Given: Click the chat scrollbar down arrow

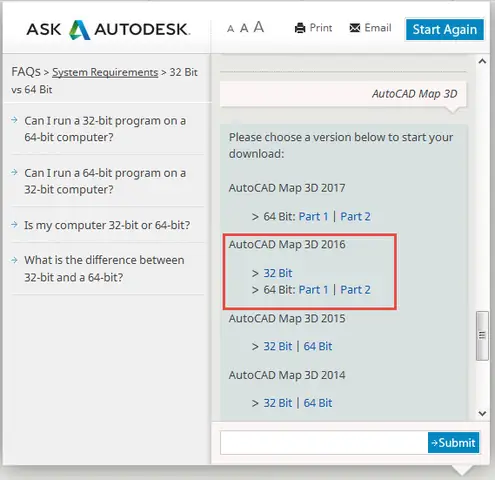Looking at the screenshot, I should pyautogui.click(x=482, y=414).
